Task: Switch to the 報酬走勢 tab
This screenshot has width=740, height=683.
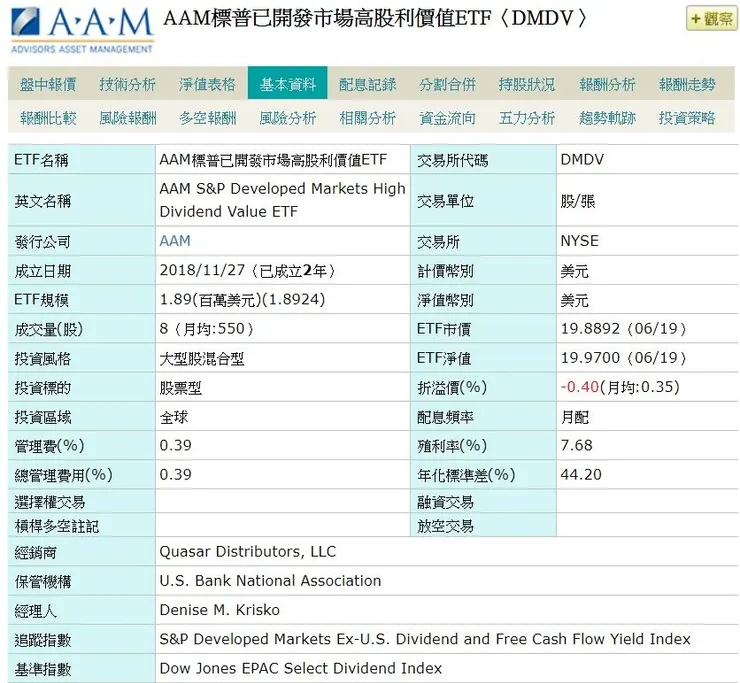Action: [x=687, y=84]
